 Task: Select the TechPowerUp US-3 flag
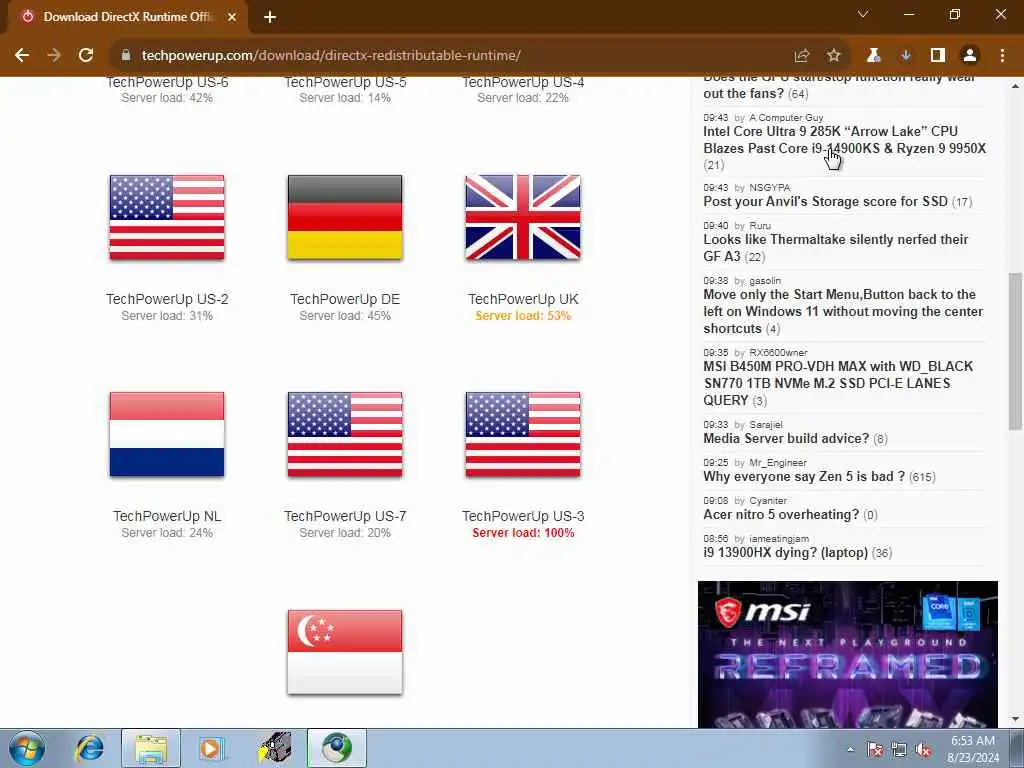coord(523,434)
